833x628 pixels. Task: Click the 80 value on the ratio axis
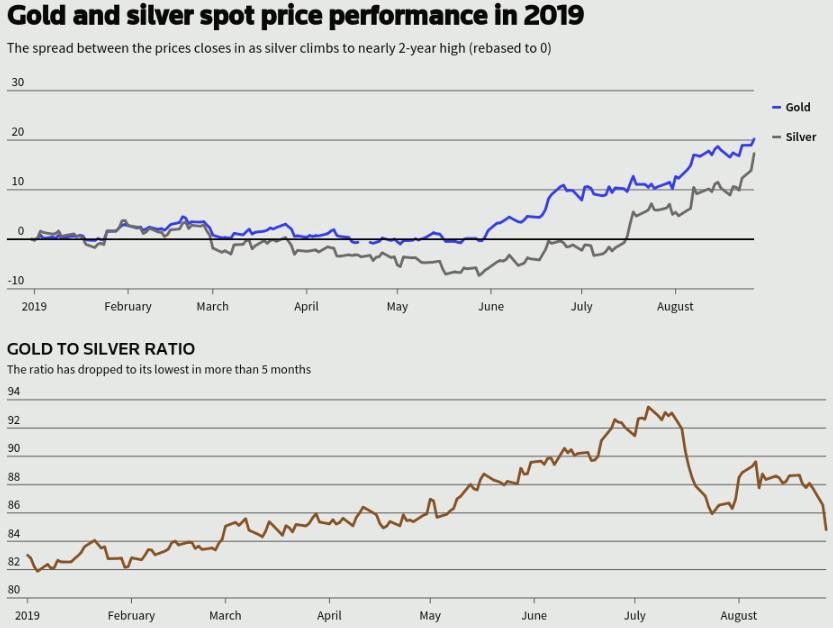[x=14, y=590]
